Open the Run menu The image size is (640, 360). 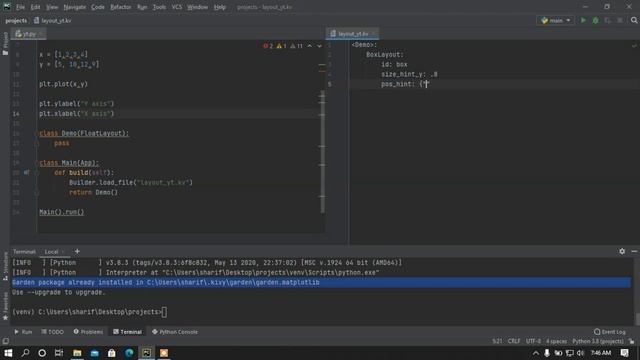(x=142, y=7)
